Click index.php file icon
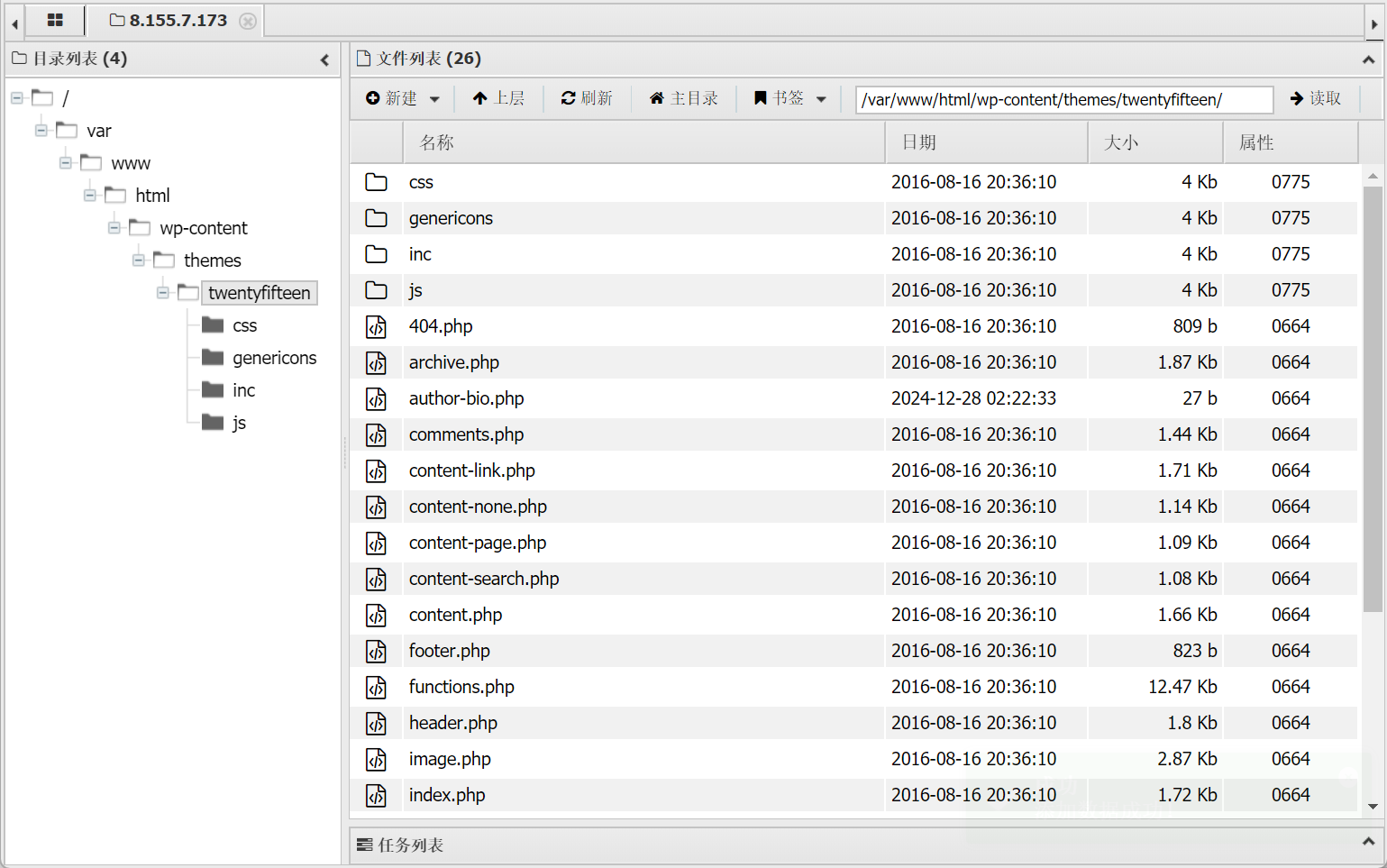The width and height of the screenshot is (1387, 868). click(x=376, y=795)
